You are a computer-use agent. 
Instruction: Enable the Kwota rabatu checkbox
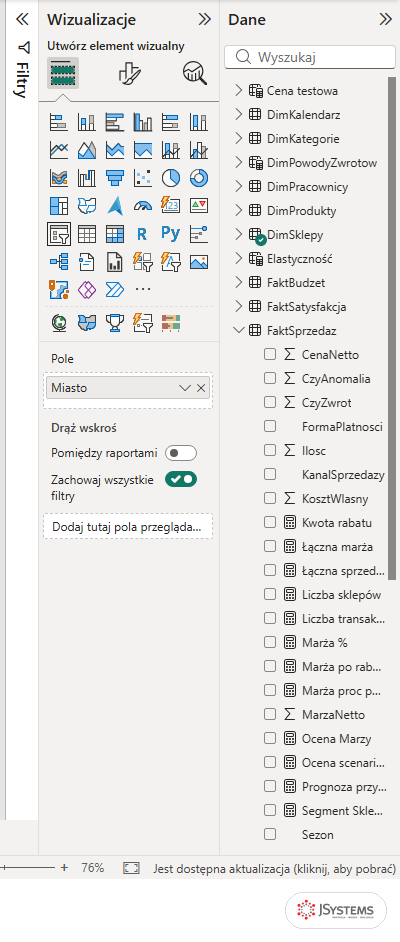pos(270,523)
